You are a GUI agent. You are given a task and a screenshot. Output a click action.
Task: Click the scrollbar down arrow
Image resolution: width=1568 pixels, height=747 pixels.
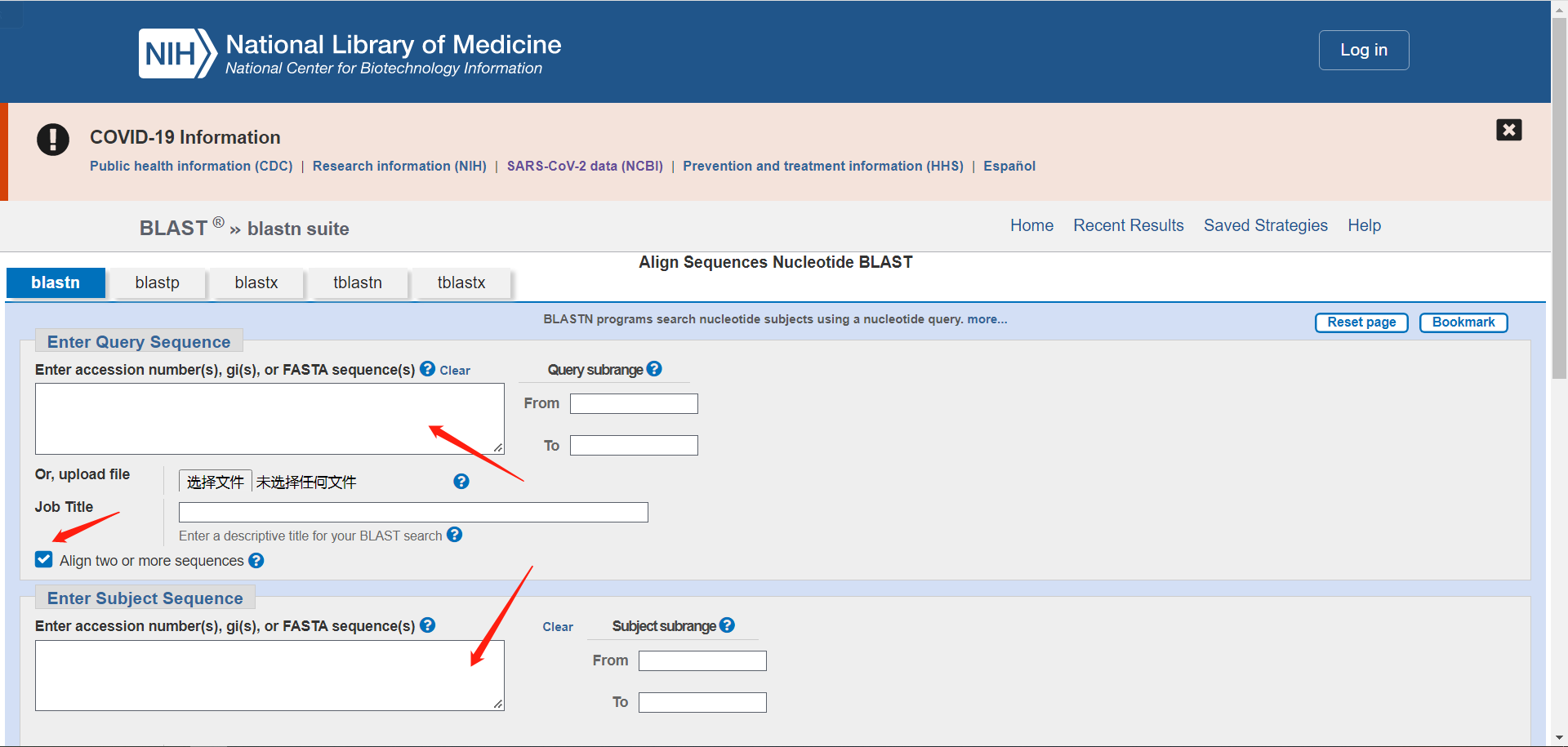1559,739
